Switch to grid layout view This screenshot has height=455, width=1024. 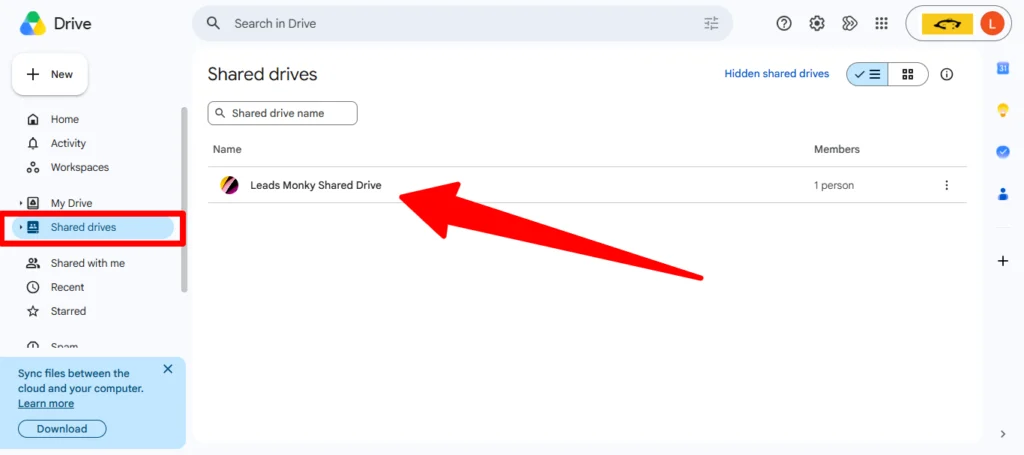pos(908,74)
